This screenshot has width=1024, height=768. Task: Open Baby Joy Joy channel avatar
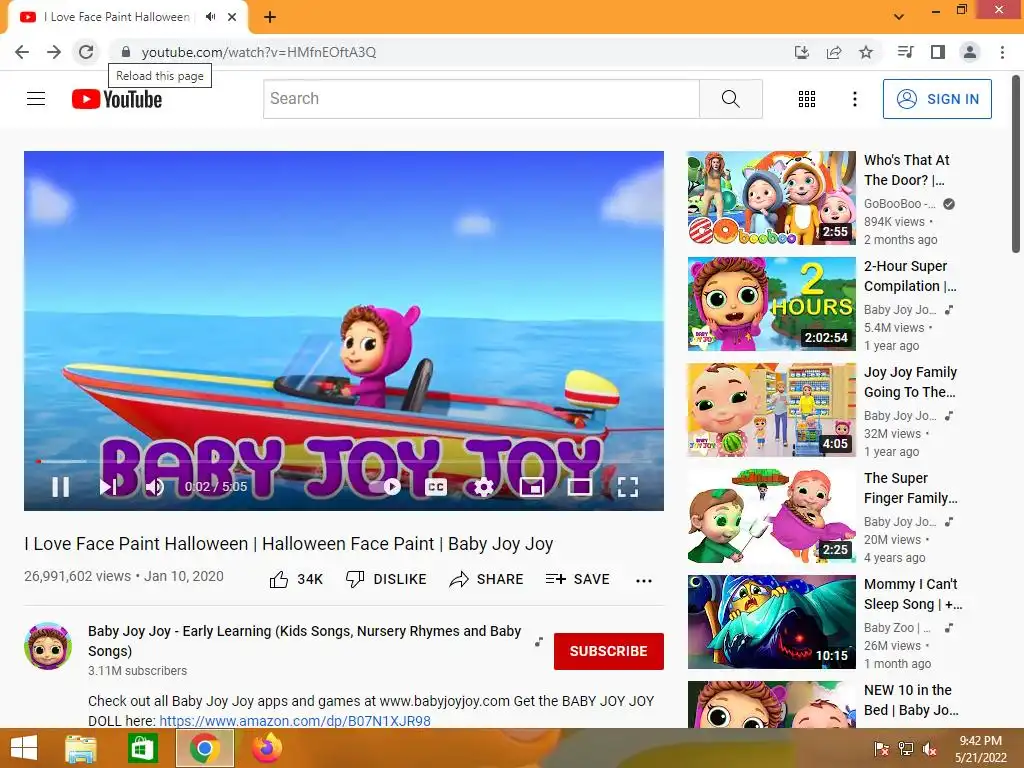tap(48, 646)
